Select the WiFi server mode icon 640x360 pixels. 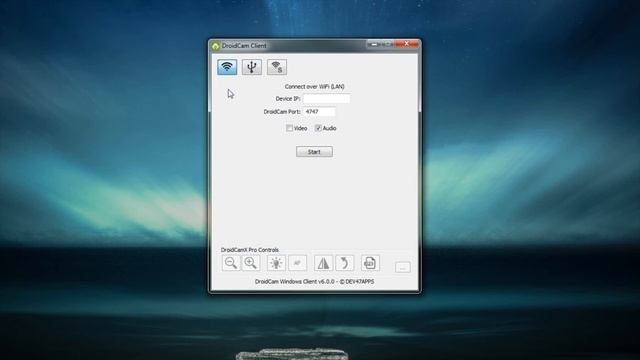pyautogui.click(x=277, y=67)
